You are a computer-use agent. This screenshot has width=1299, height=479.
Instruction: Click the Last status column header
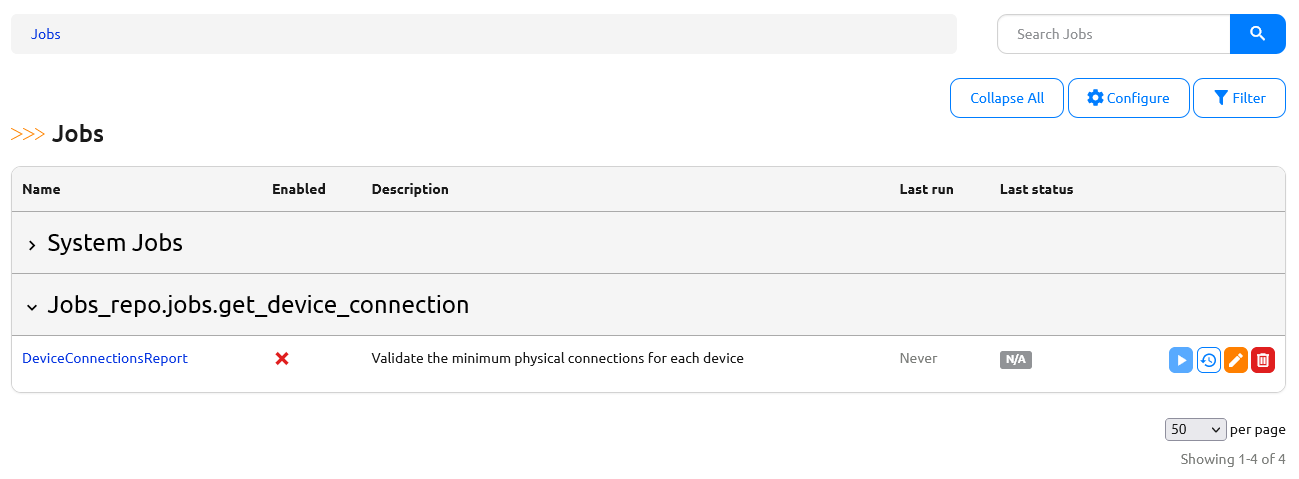(1036, 189)
